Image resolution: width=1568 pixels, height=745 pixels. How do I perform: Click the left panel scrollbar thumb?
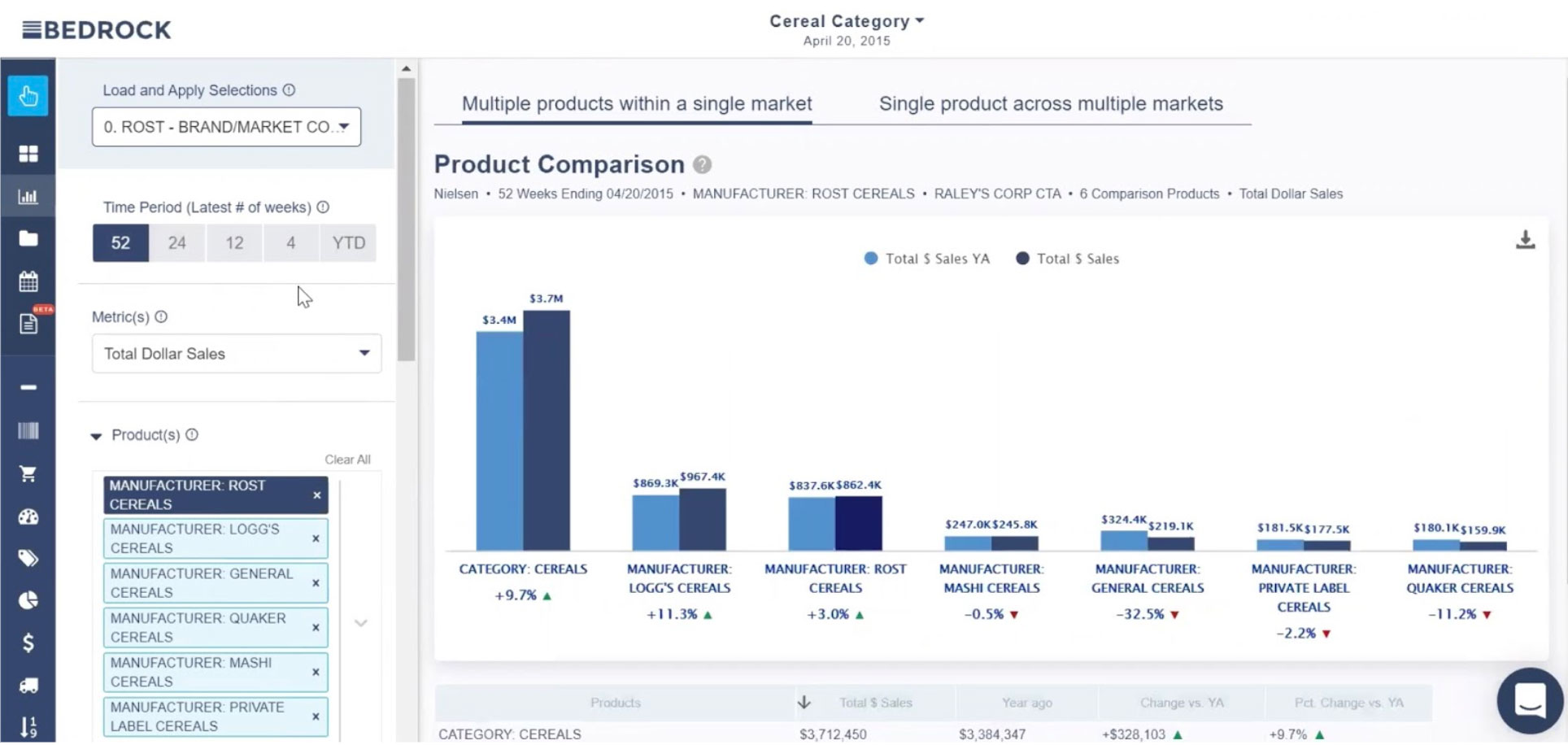(407, 220)
